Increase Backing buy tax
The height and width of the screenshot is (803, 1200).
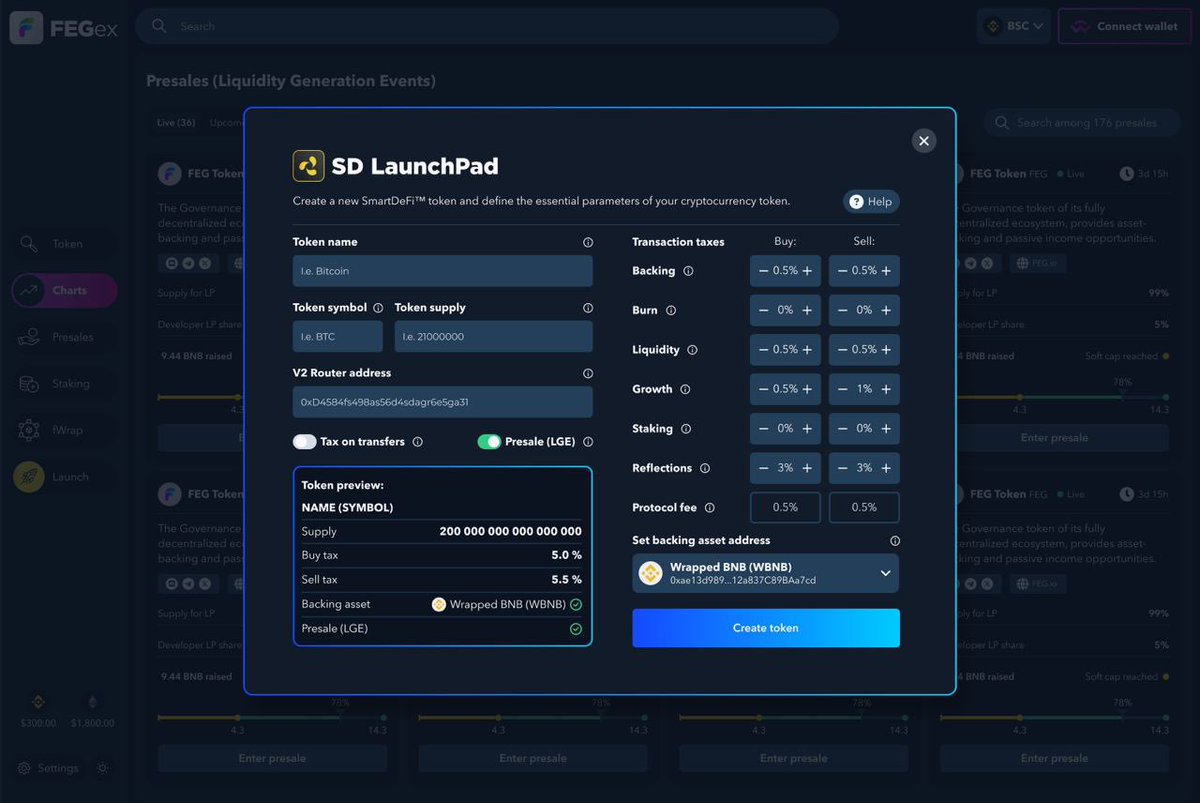pos(807,271)
